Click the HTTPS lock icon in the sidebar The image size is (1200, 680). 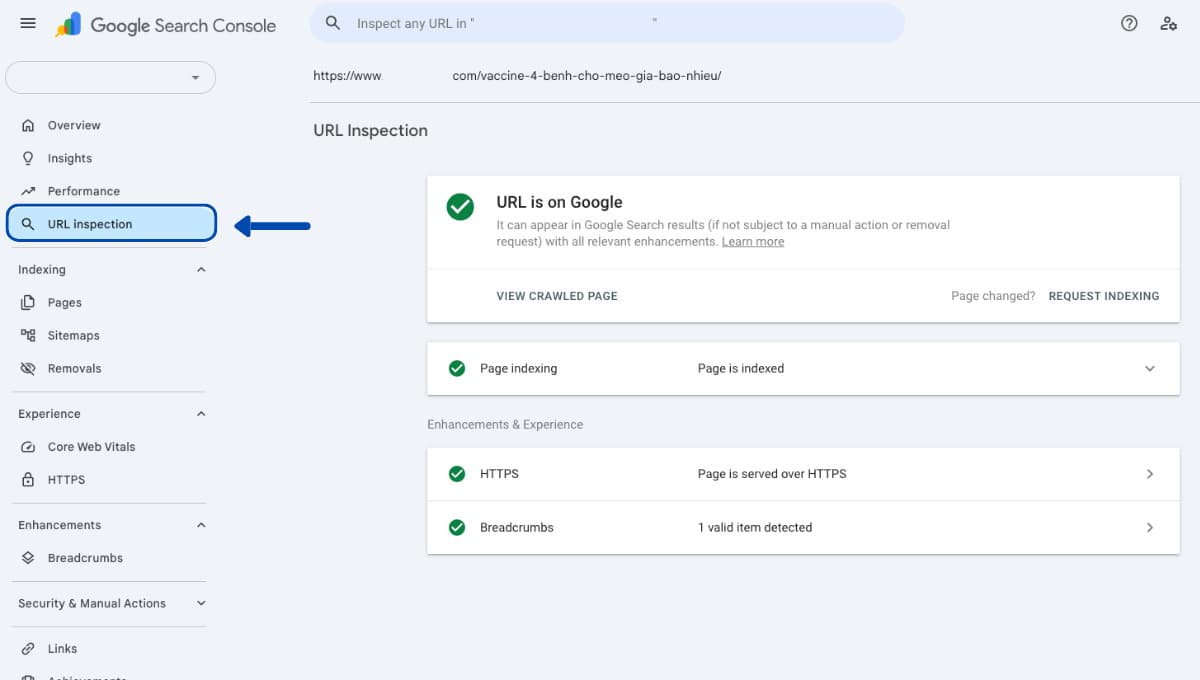tap(28, 480)
